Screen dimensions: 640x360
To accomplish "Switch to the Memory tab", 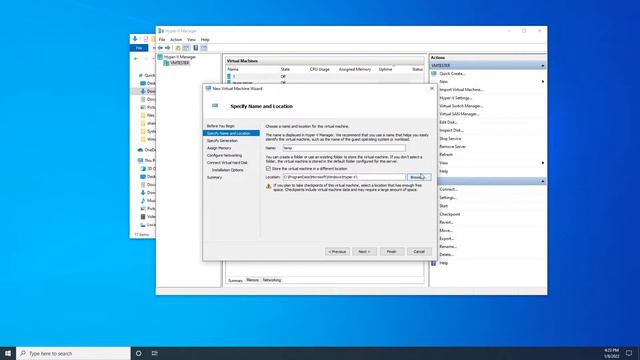I will tap(252, 280).
